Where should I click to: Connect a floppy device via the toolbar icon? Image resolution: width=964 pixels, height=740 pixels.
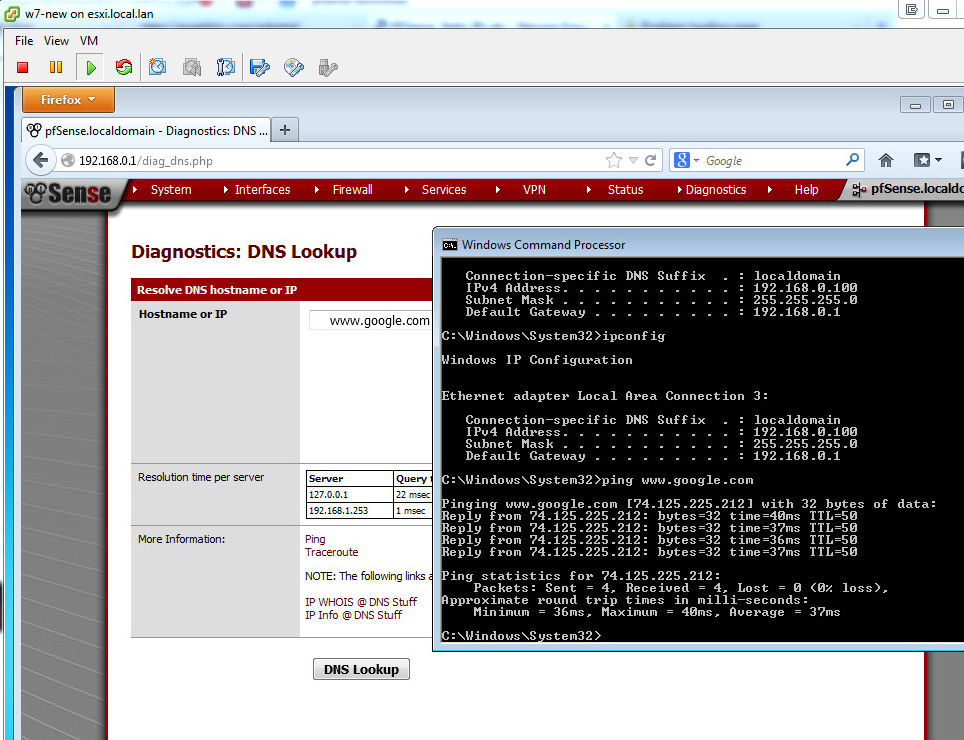[259, 67]
